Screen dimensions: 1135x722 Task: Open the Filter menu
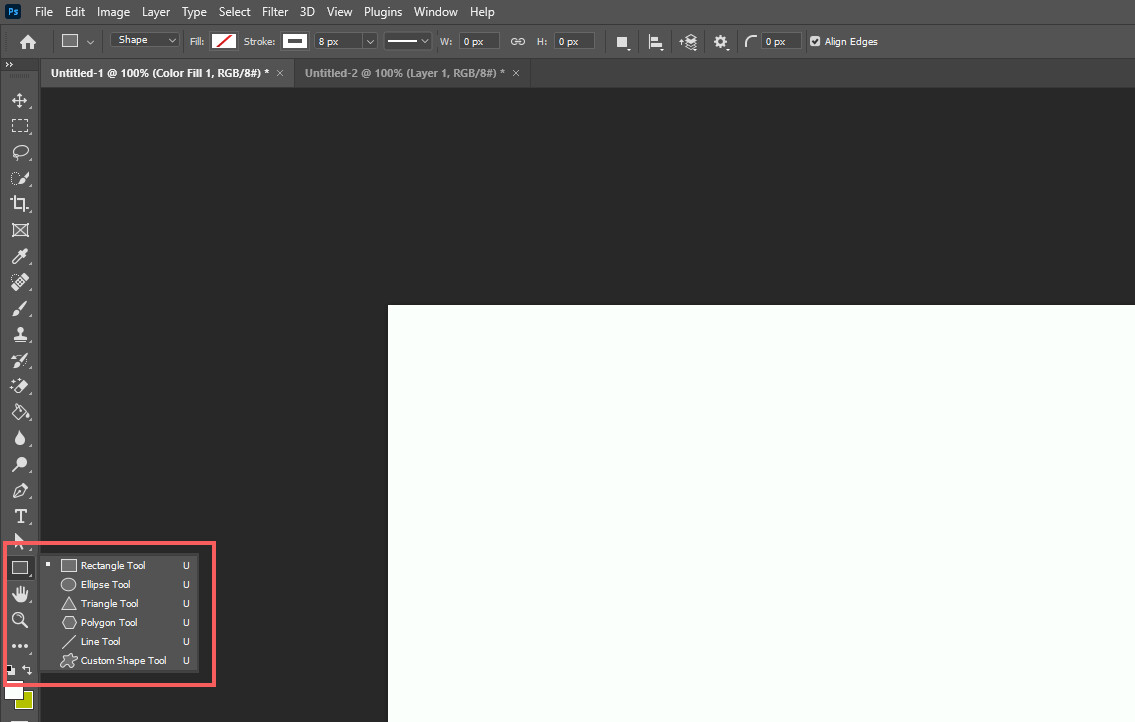click(x=274, y=12)
